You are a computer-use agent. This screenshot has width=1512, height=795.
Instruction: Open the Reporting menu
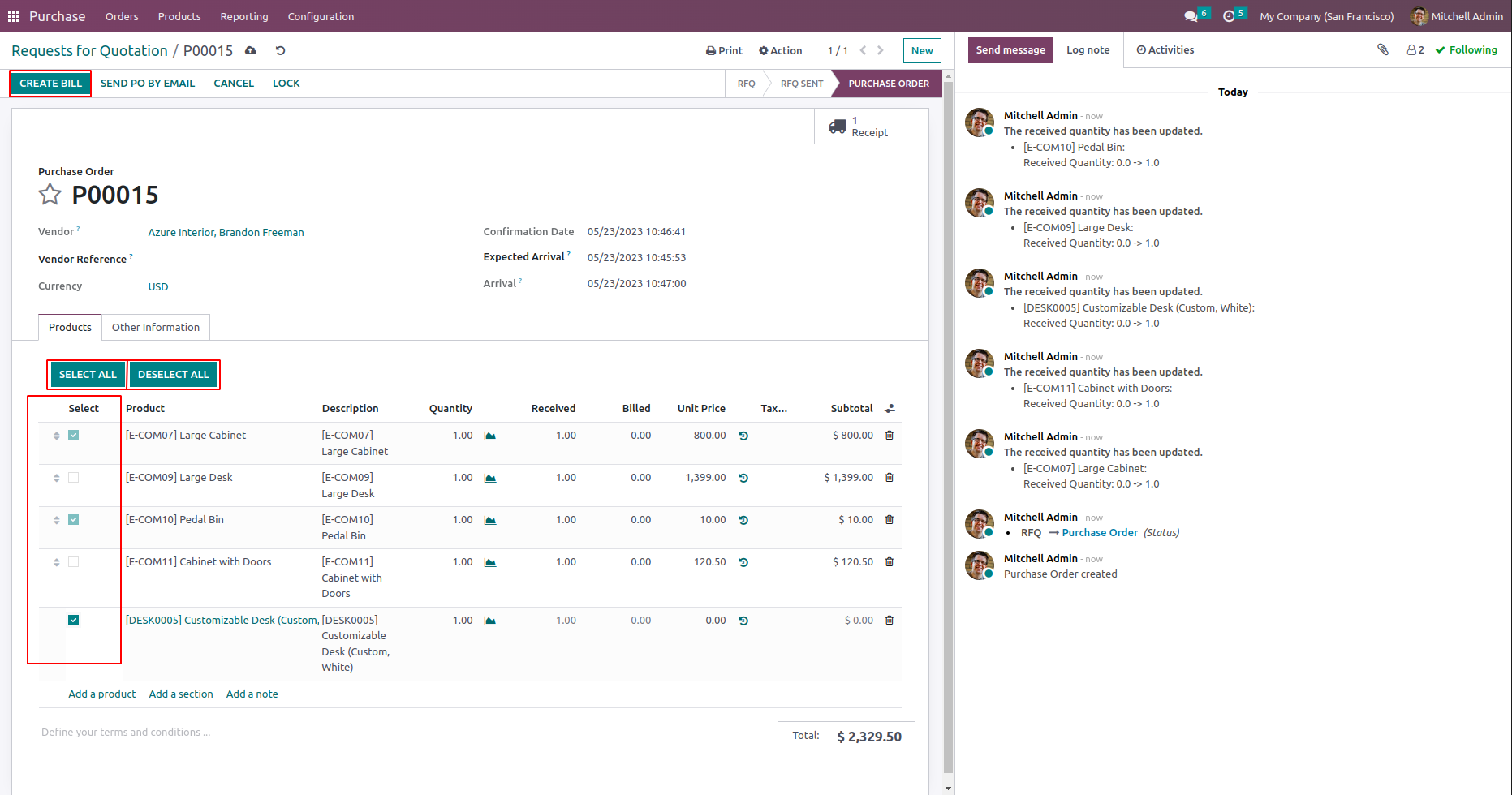pos(243,16)
